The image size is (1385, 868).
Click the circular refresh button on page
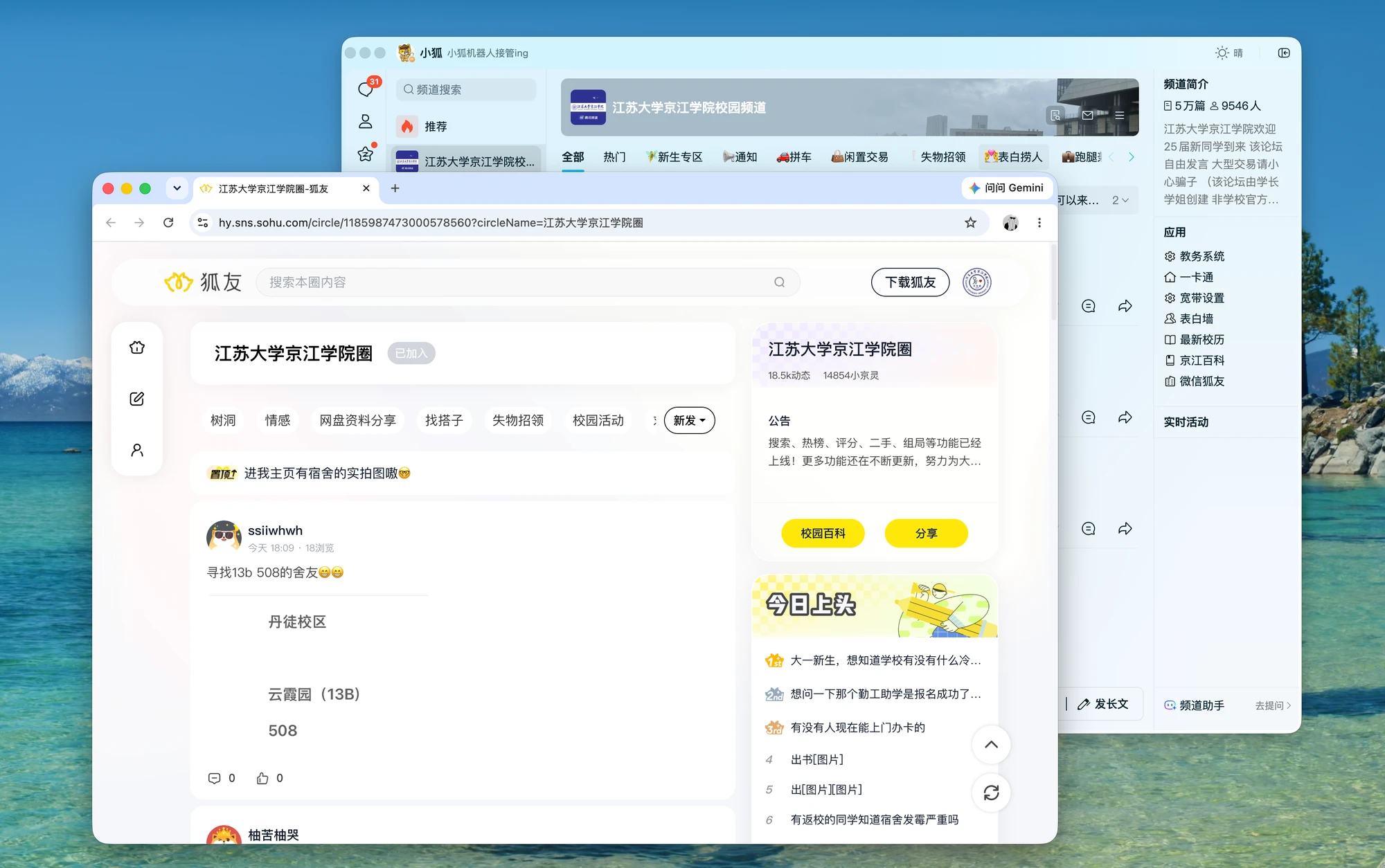pyautogui.click(x=991, y=793)
